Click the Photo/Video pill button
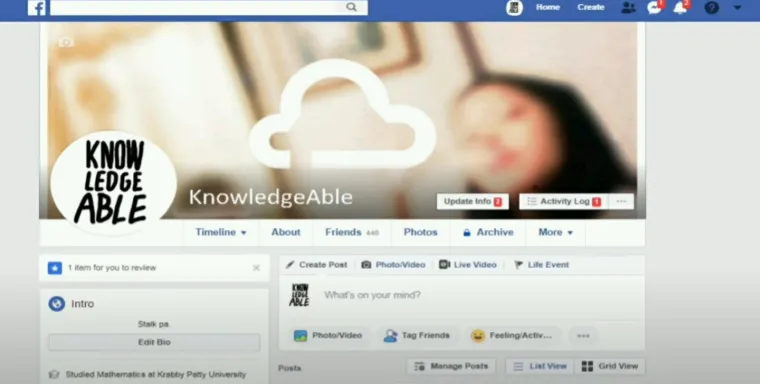760x384 pixels. tap(329, 336)
